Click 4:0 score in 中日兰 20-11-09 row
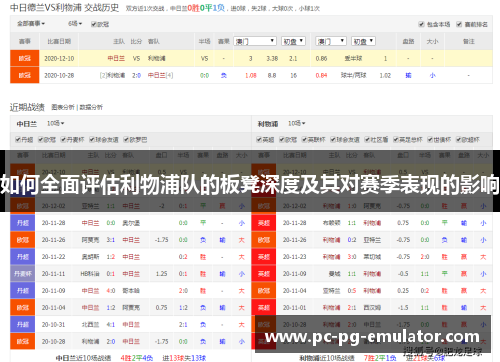The height and width of the screenshot is (362, 500). 111,291
